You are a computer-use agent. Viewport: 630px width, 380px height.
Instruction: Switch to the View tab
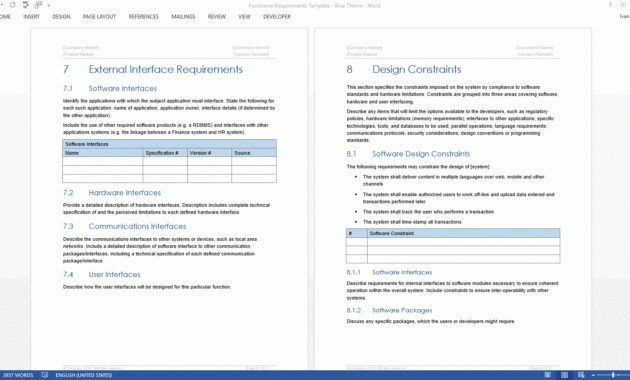click(244, 16)
